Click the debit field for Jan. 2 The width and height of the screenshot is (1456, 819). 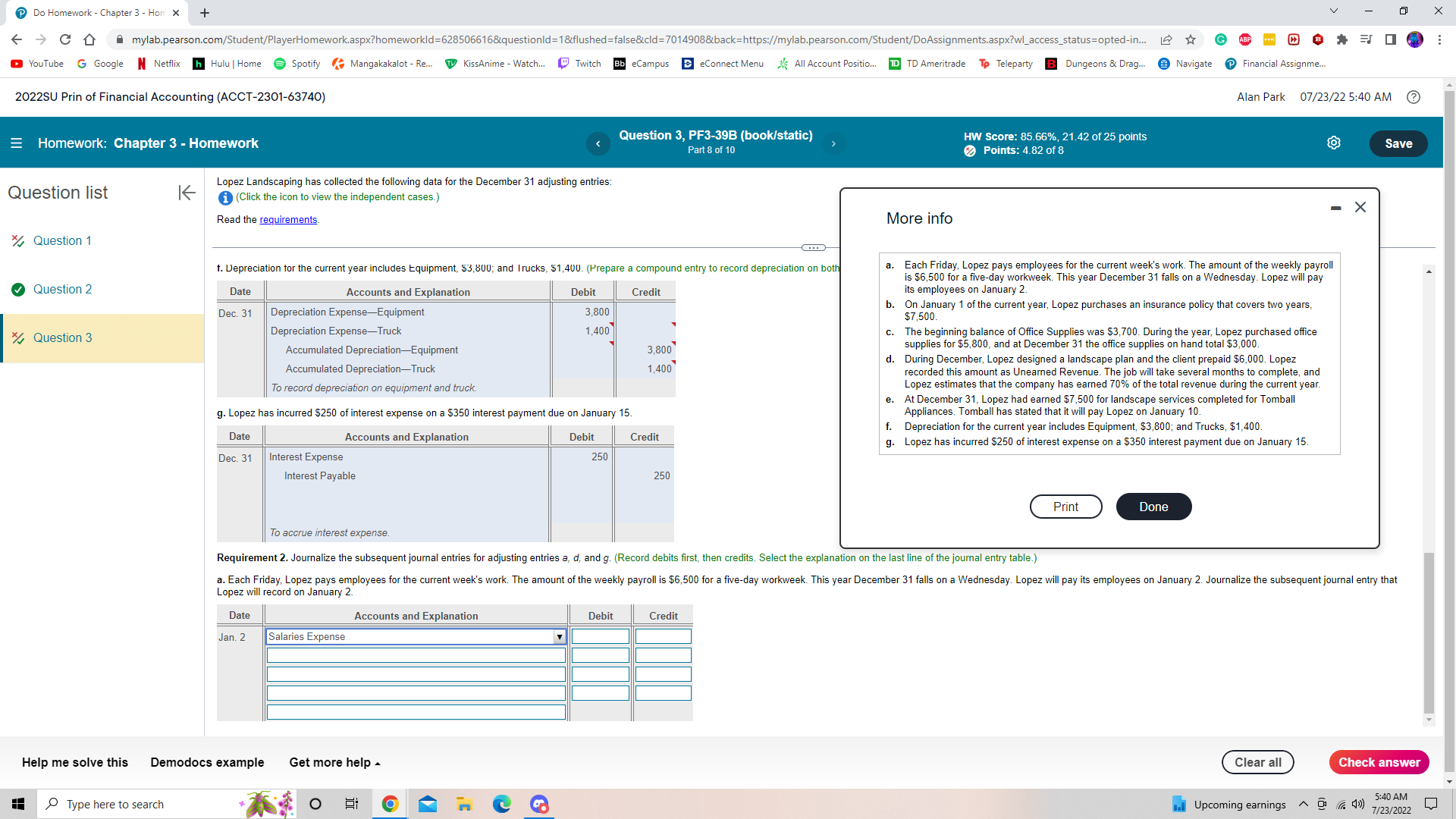600,637
